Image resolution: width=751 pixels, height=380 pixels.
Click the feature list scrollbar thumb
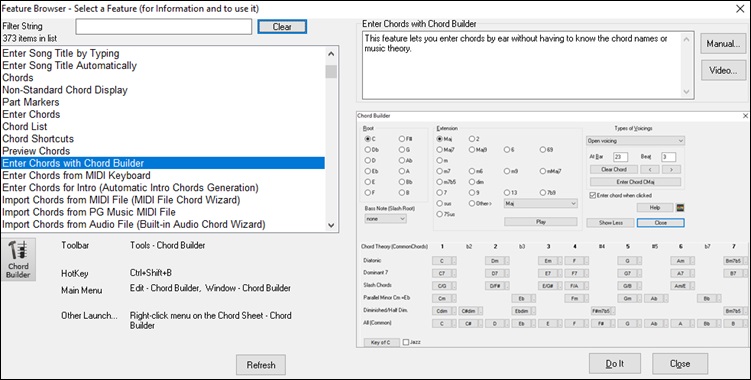coord(331,72)
